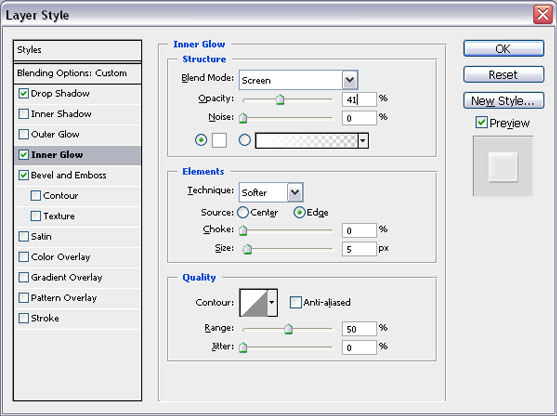Click the style preview thumbnail
Screen dimensions: 557x416
[503, 166]
